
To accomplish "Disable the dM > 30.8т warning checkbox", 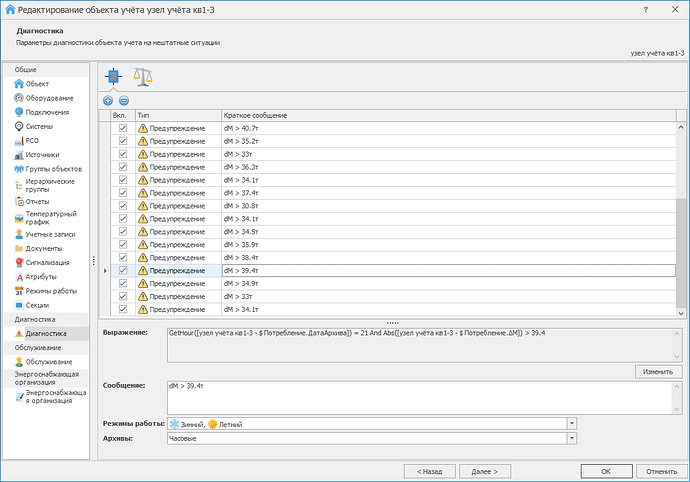I will [123, 206].
